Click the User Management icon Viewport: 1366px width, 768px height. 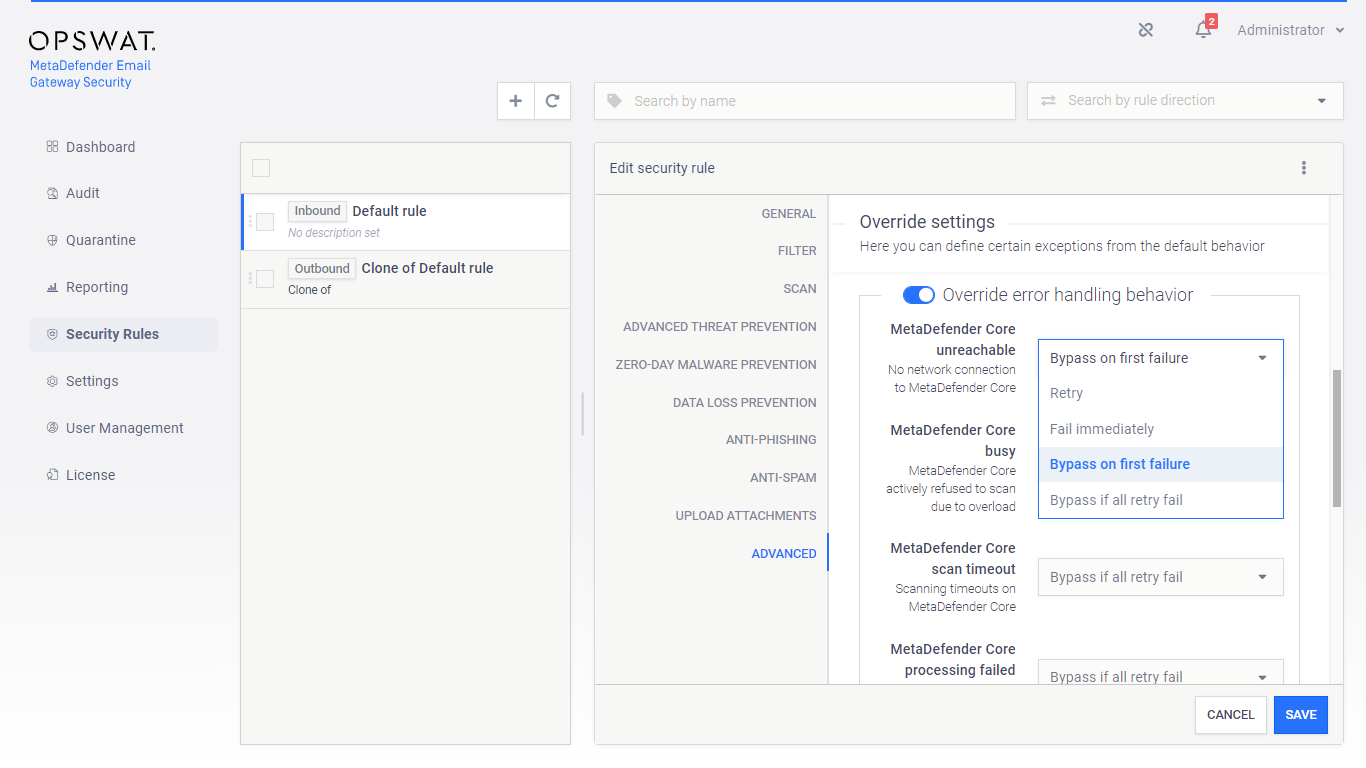click(x=52, y=428)
